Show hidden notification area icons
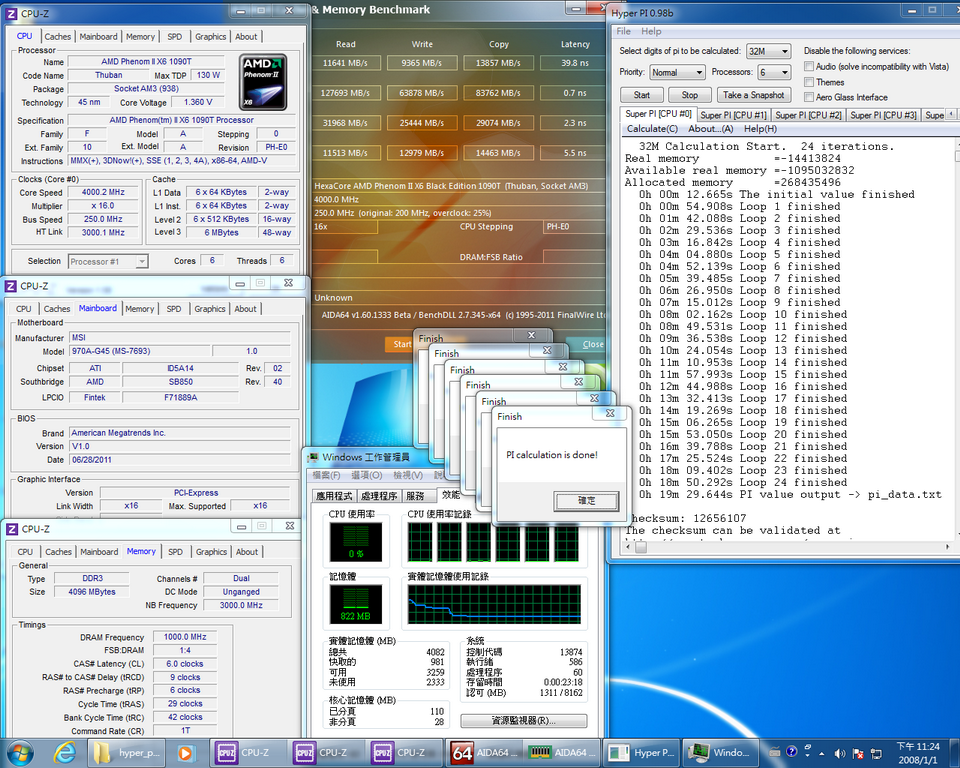Image resolution: width=960 pixels, height=768 pixels. click(x=821, y=753)
